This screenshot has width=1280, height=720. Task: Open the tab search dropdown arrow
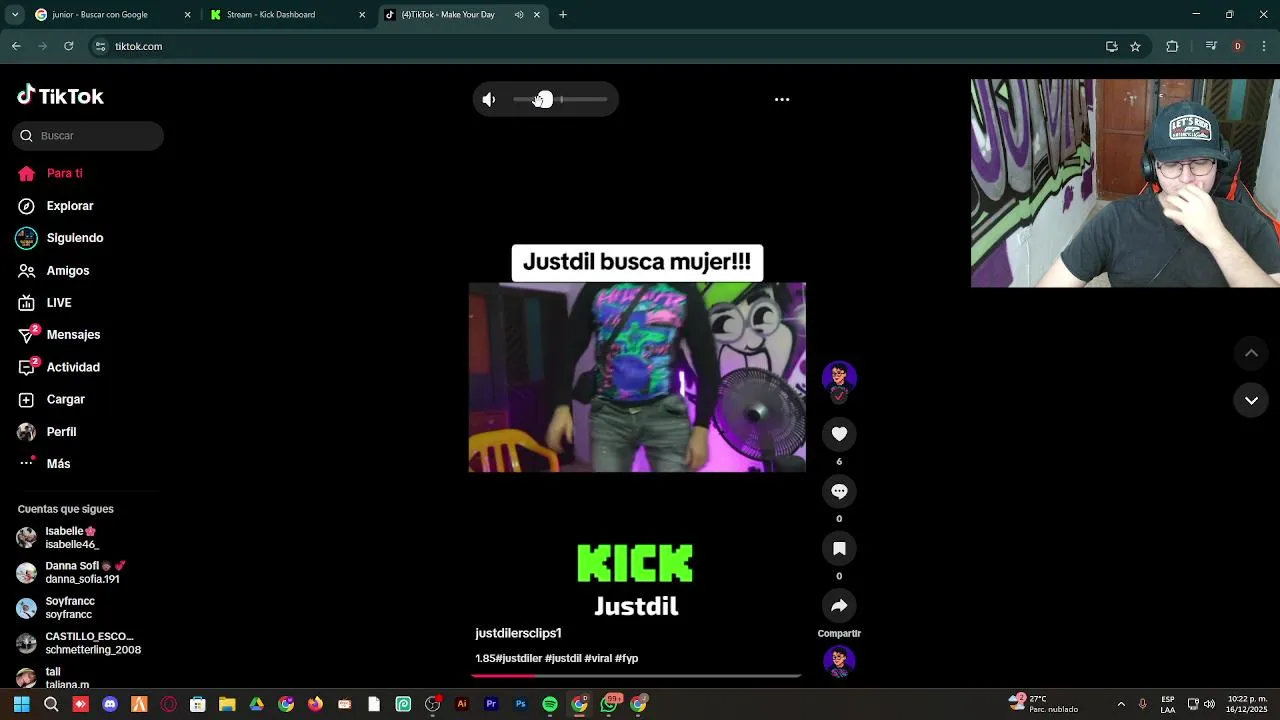pyautogui.click(x=15, y=15)
